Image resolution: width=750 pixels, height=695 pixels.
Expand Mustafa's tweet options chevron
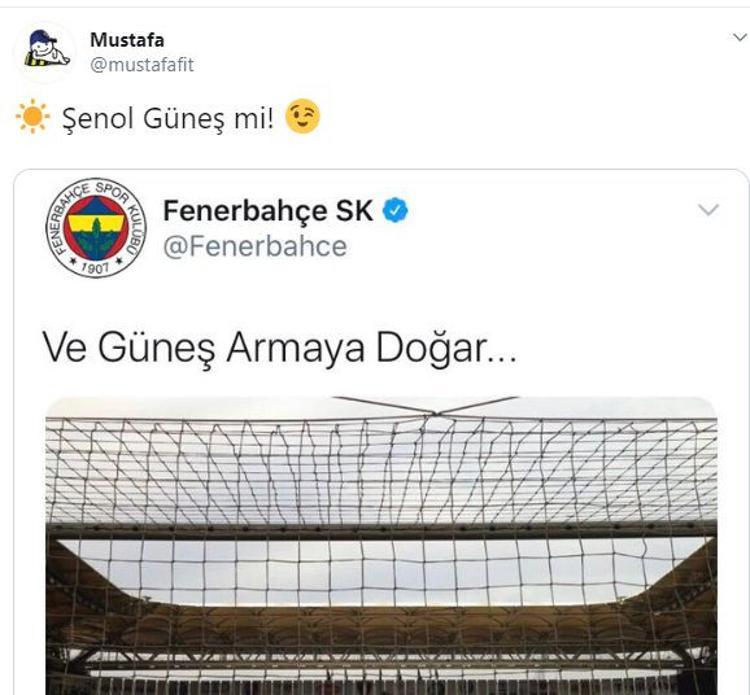[740, 37]
